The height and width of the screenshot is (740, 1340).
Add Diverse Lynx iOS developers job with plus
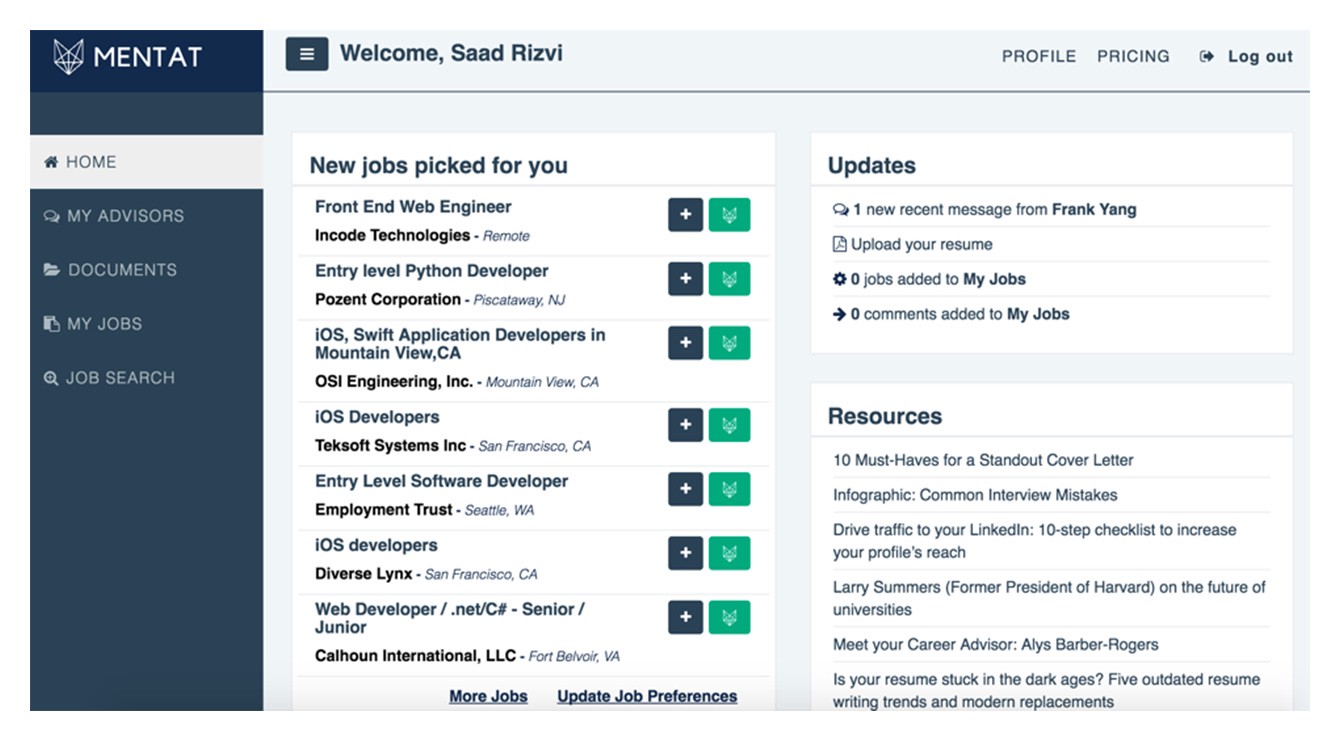pyautogui.click(x=685, y=553)
